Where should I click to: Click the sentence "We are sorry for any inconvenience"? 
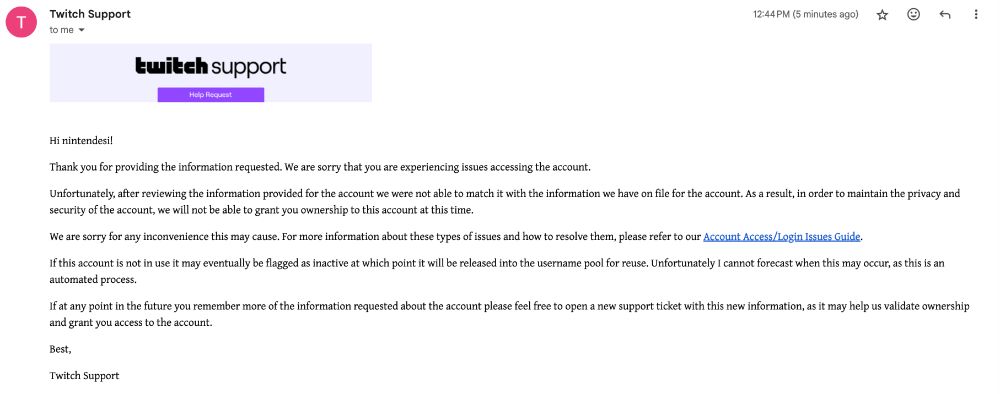coord(163,237)
